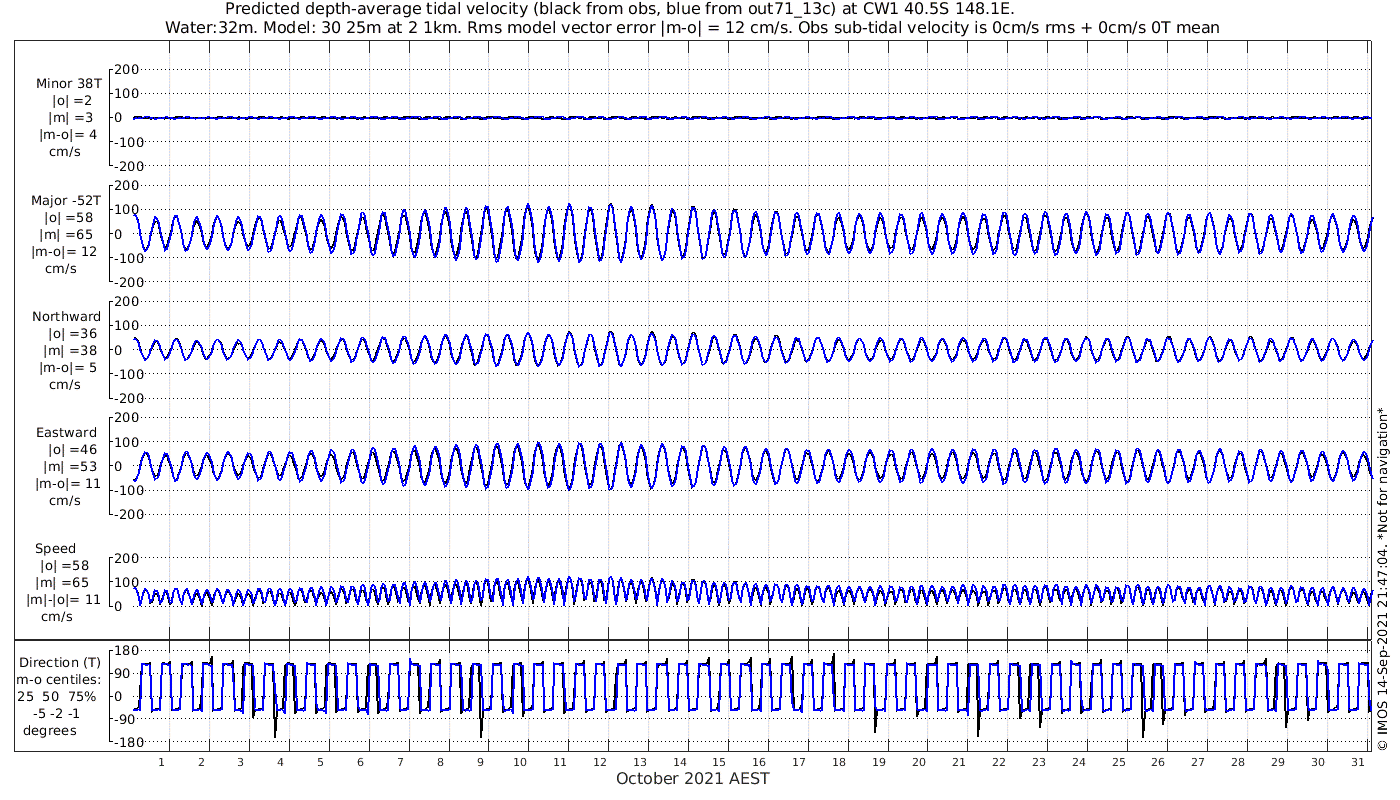Click day '5' tick label on date axis
1400x800 pixels.
click(320, 762)
